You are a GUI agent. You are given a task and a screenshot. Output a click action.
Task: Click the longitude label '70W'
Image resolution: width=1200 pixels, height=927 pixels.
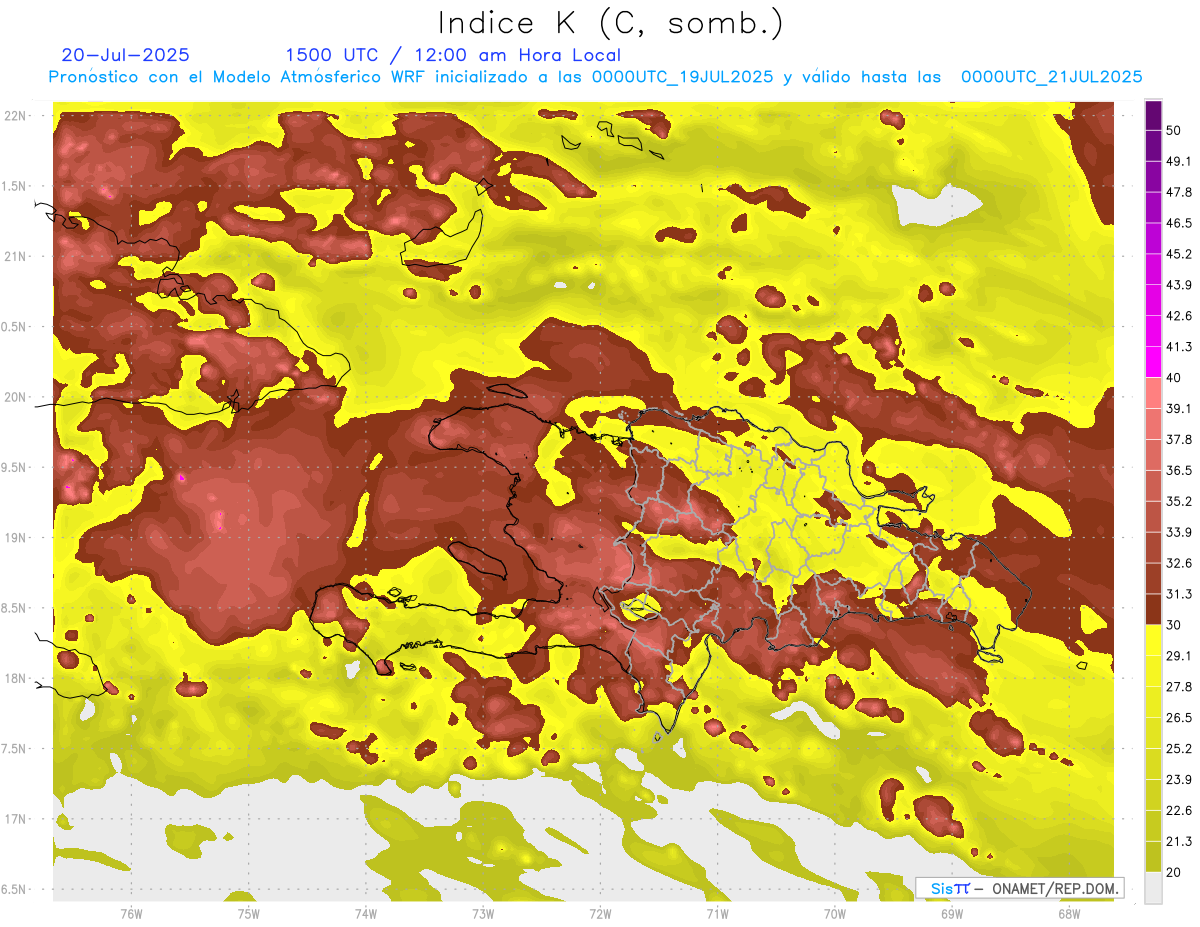[835, 914]
